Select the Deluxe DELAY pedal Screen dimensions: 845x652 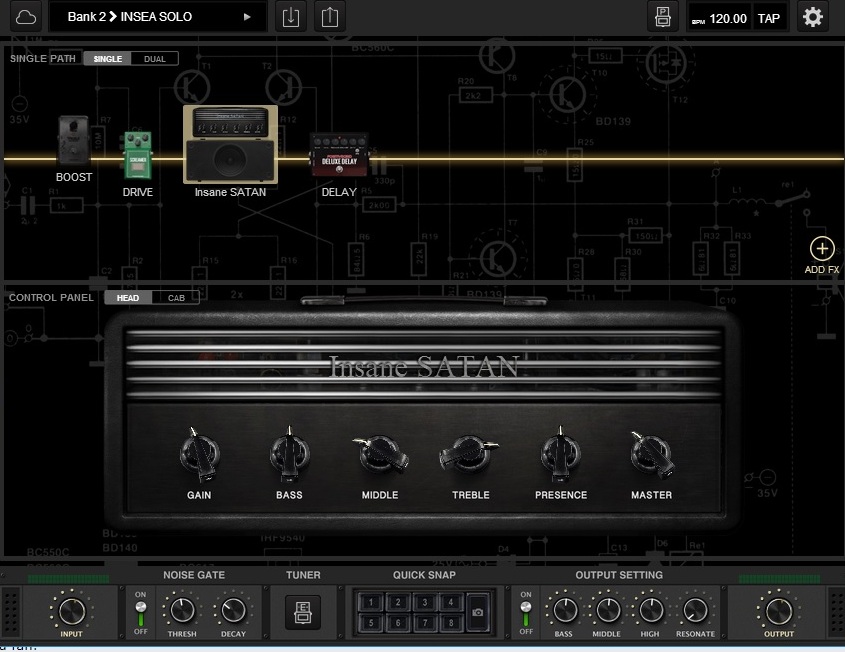[339, 155]
